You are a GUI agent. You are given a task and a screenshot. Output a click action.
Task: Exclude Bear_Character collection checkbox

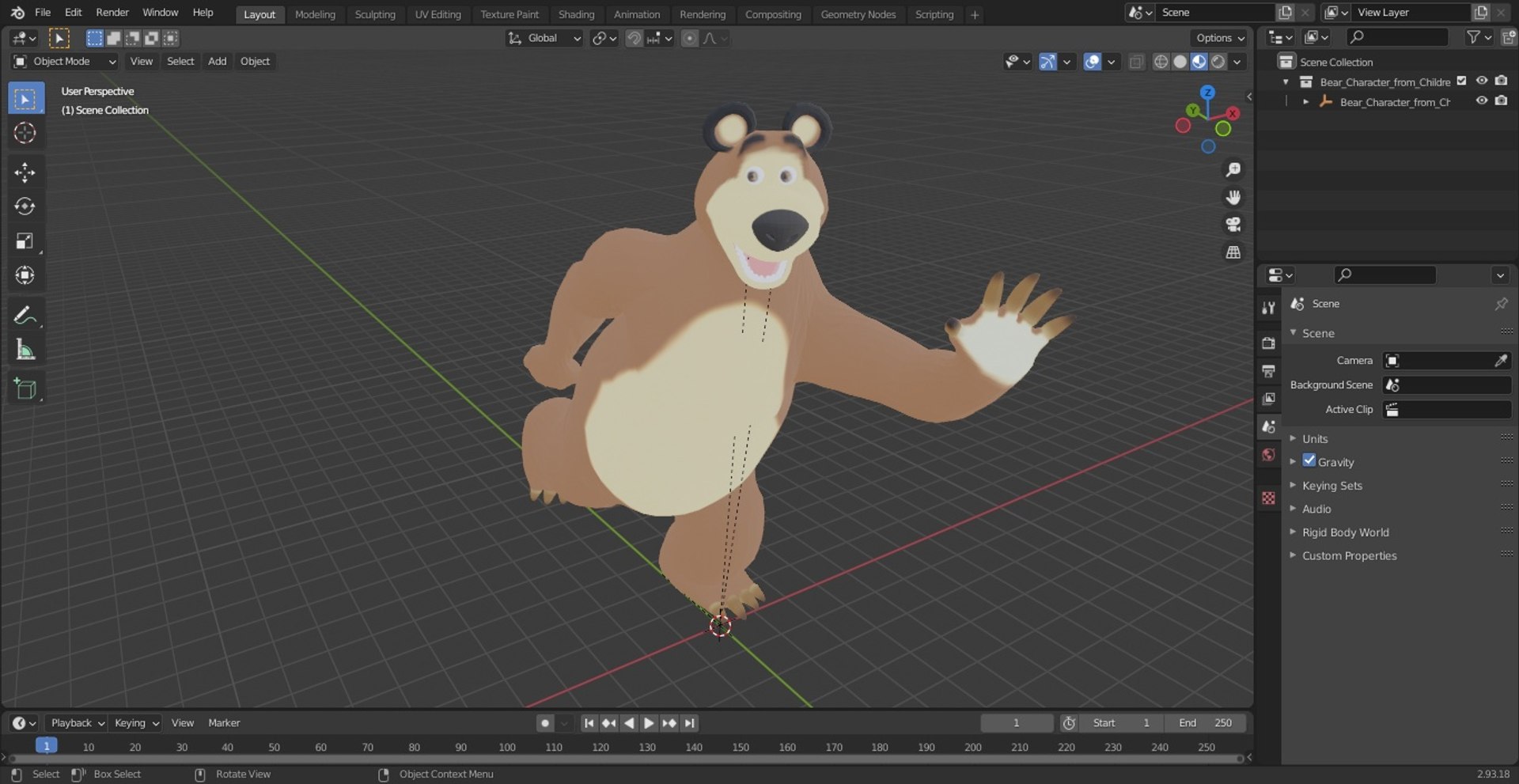[1462, 81]
